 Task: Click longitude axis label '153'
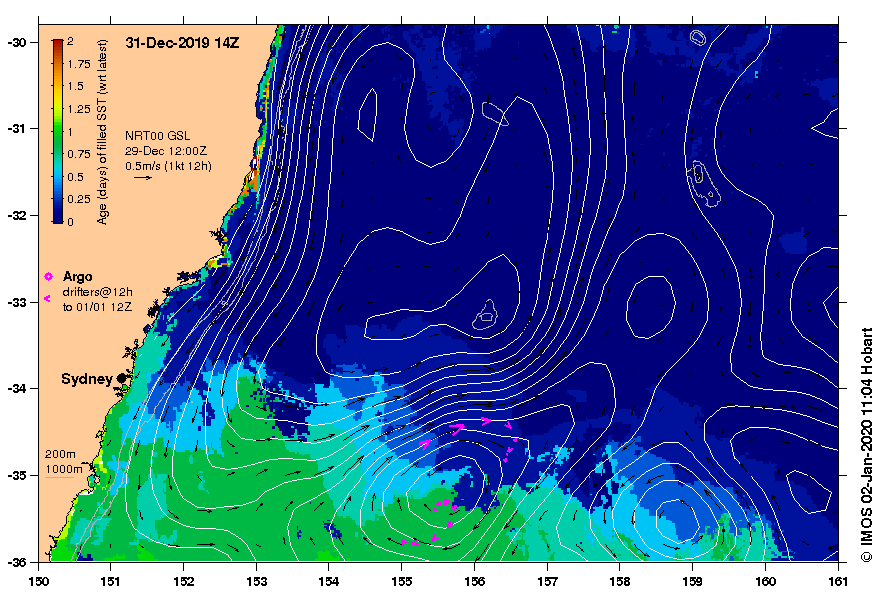(256, 581)
